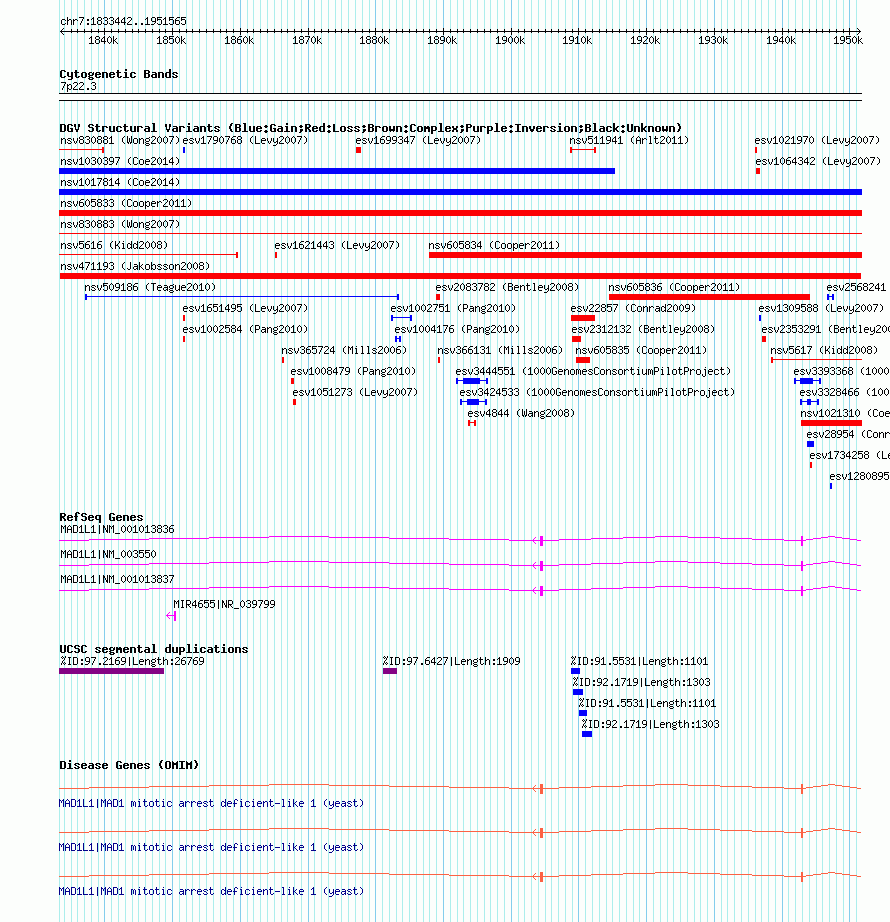Click the esv2083782 (Bentley2008) label
890x922 pixels.
pyautogui.click(x=507, y=287)
